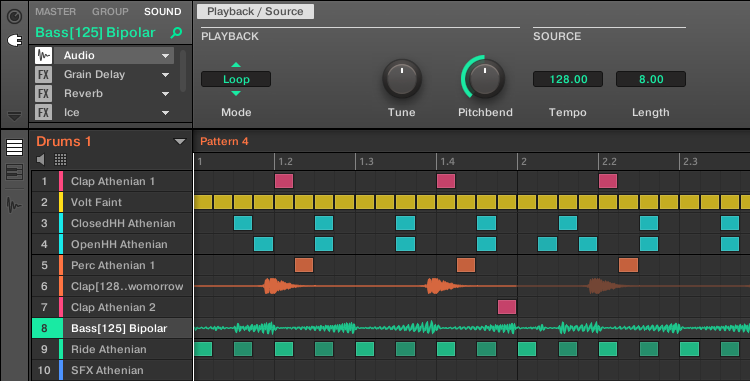The image size is (750, 381).
Task: Toggle the FX icon for Grain Delay
Action: tap(44, 75)
